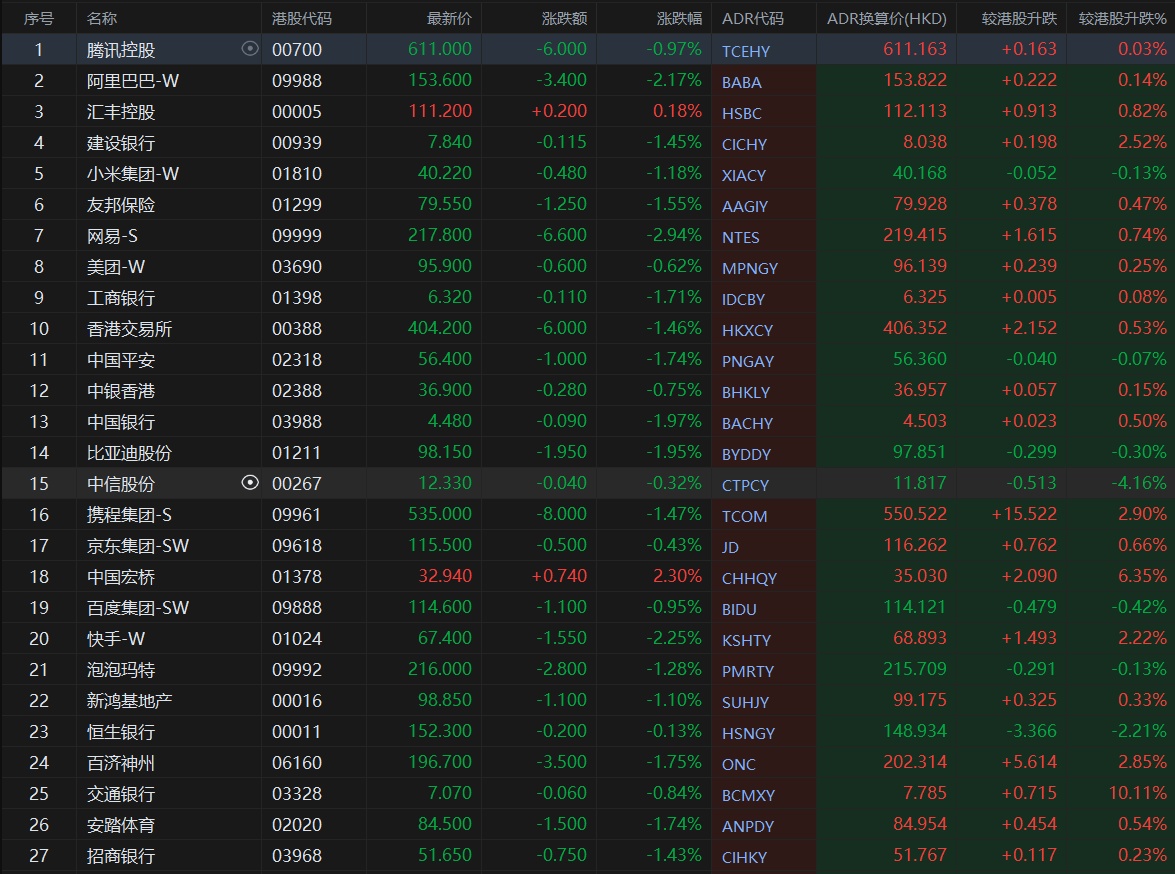The height and width of the screenshot is (874, 1175).
Task: Sort by the ADR代码 column header
Action: point(752,18)
